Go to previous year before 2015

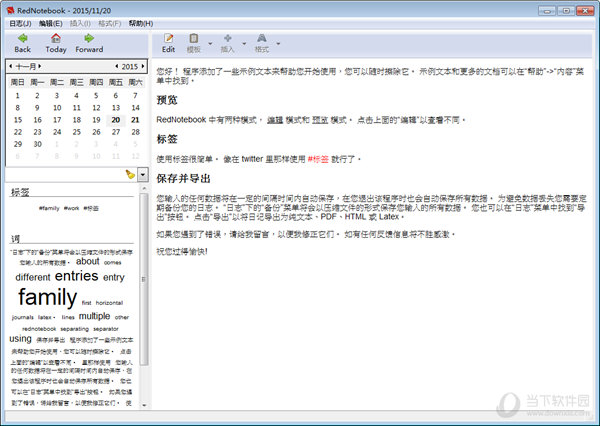coord(116,66)
